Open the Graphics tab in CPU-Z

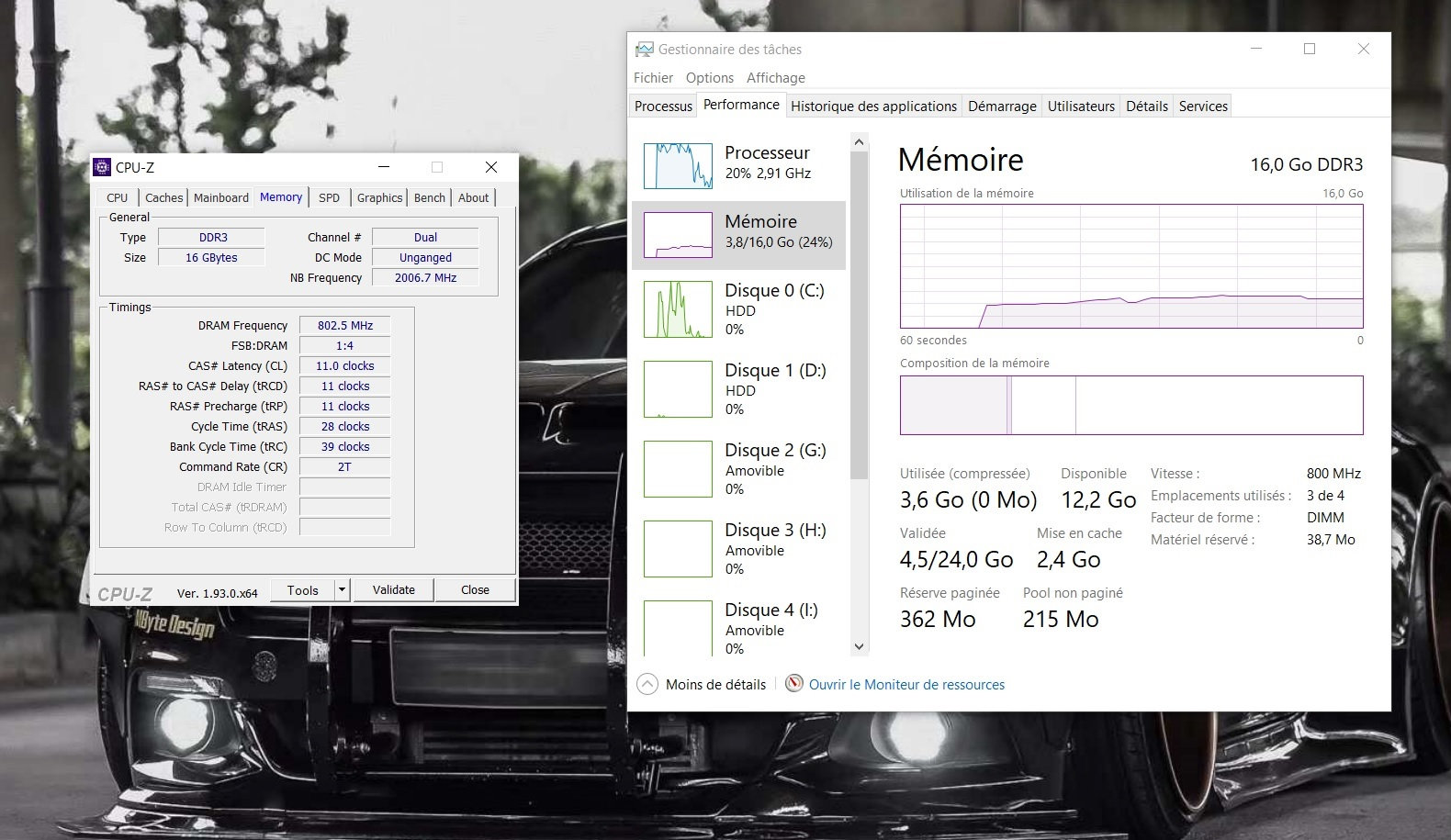379,197
